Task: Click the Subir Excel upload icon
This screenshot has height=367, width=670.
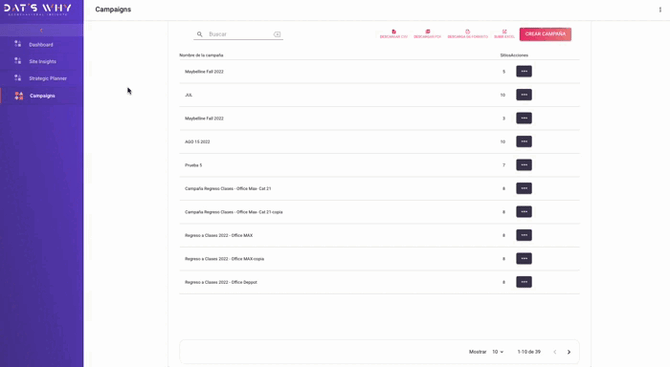Action: [504, 32]
